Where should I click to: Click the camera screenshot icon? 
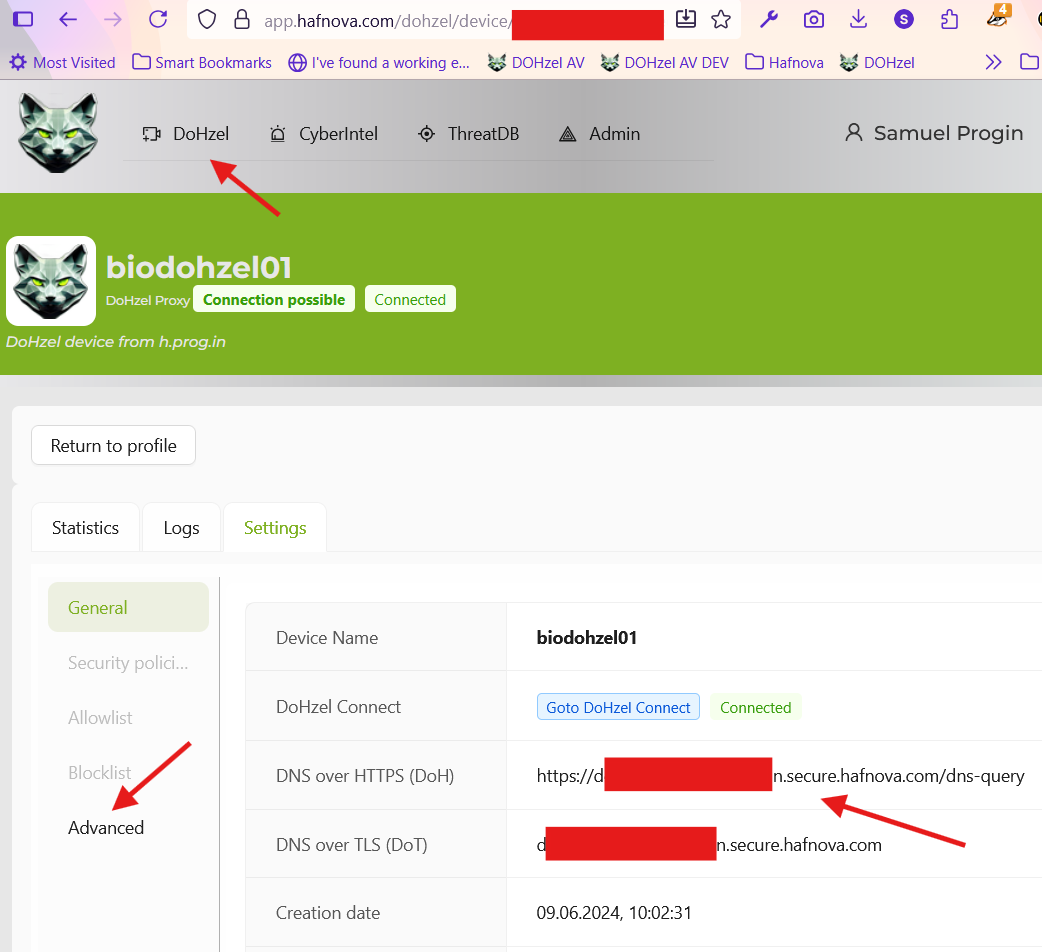pyautogui.click(x=813, y=19)
